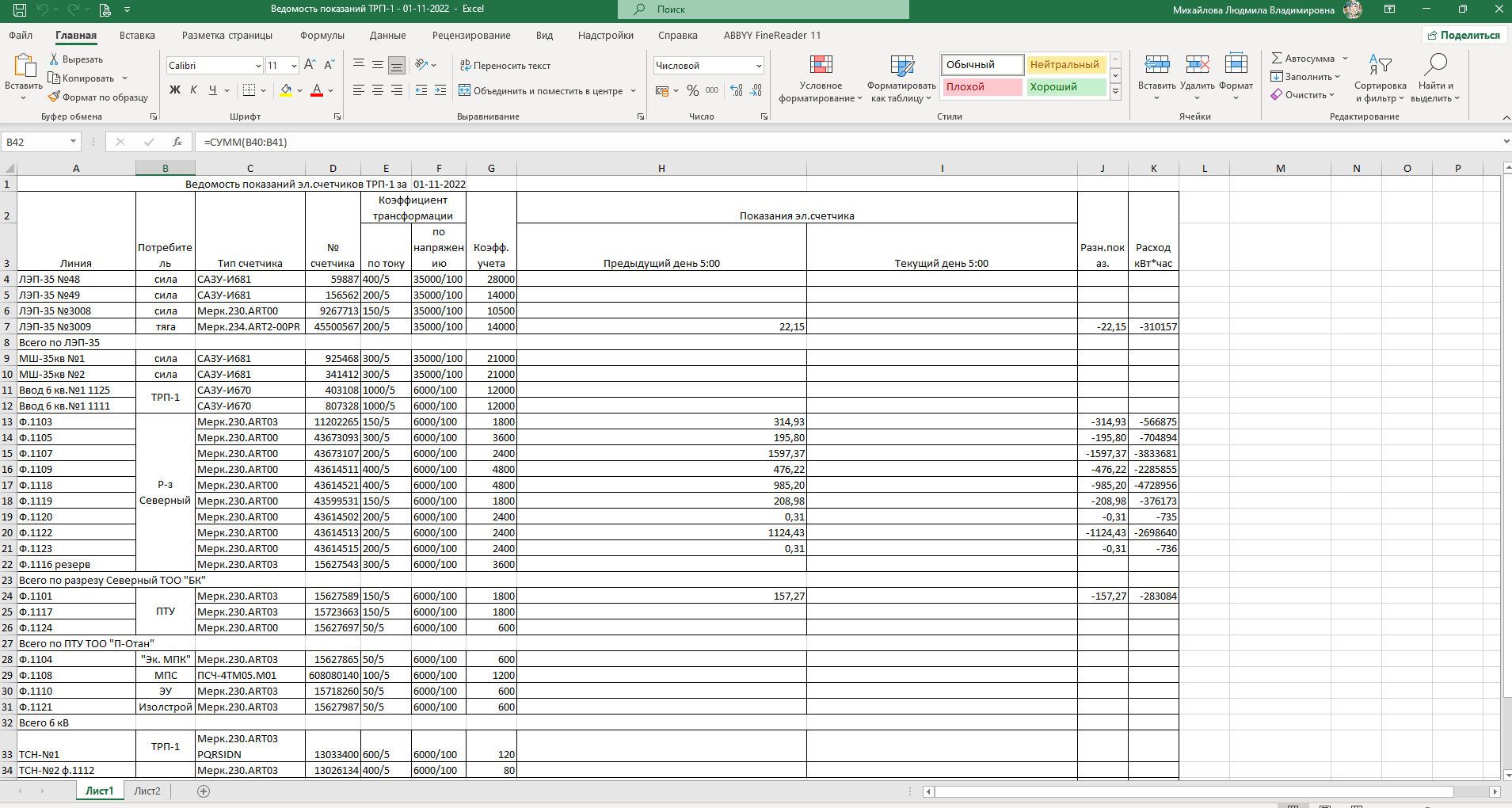Click the Percent style icon
1512x808 pixels.
pyautogui.click(x=692, y=90)
